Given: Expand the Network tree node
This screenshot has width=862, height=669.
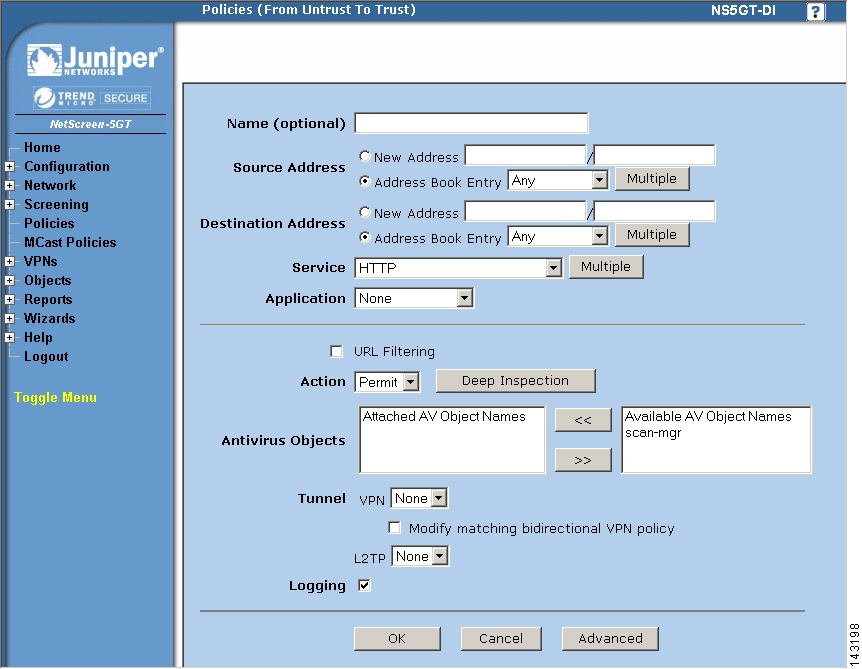Looking at the screenshot, I should pyautogui.click(x=9, y=186).
